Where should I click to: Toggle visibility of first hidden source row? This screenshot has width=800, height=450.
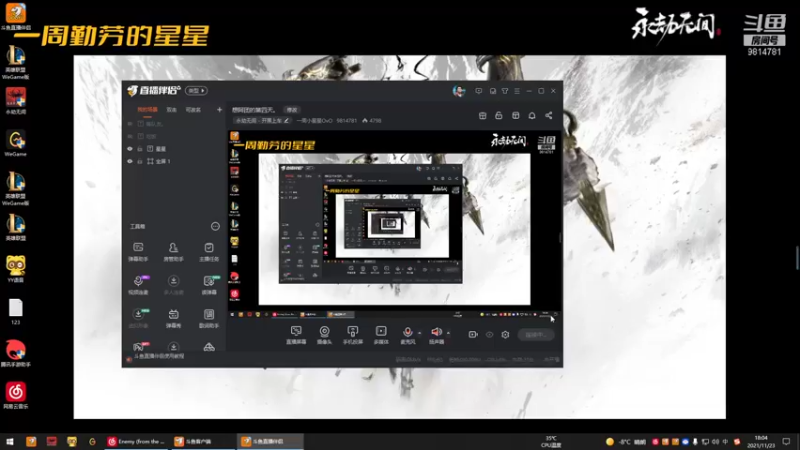click(x=130, y=124)
